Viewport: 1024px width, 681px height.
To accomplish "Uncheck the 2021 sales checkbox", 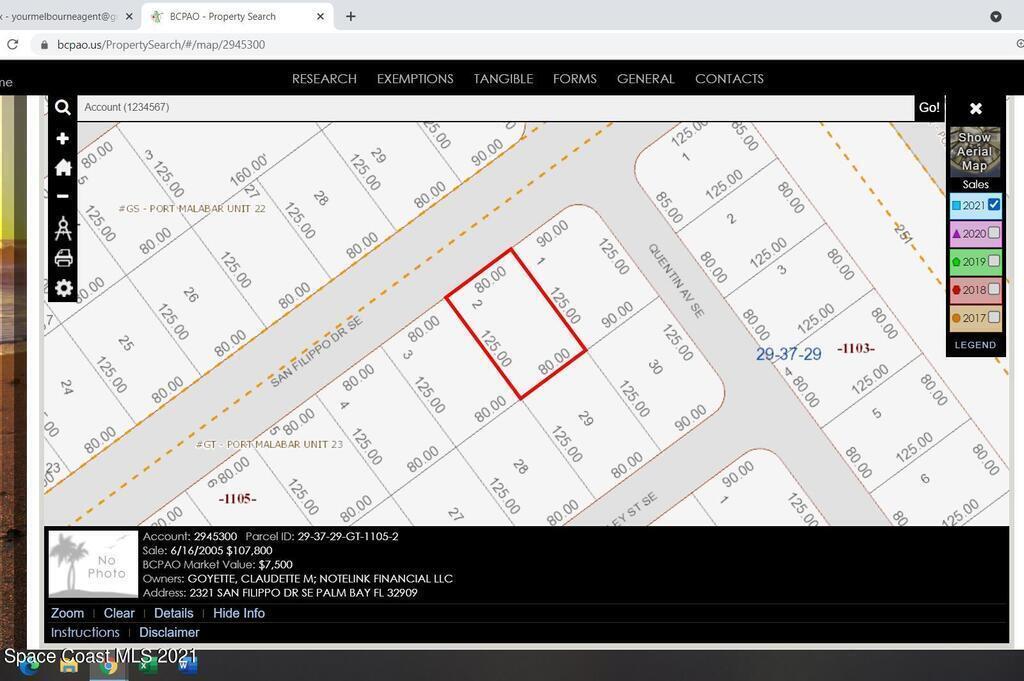I will (994, 204).
